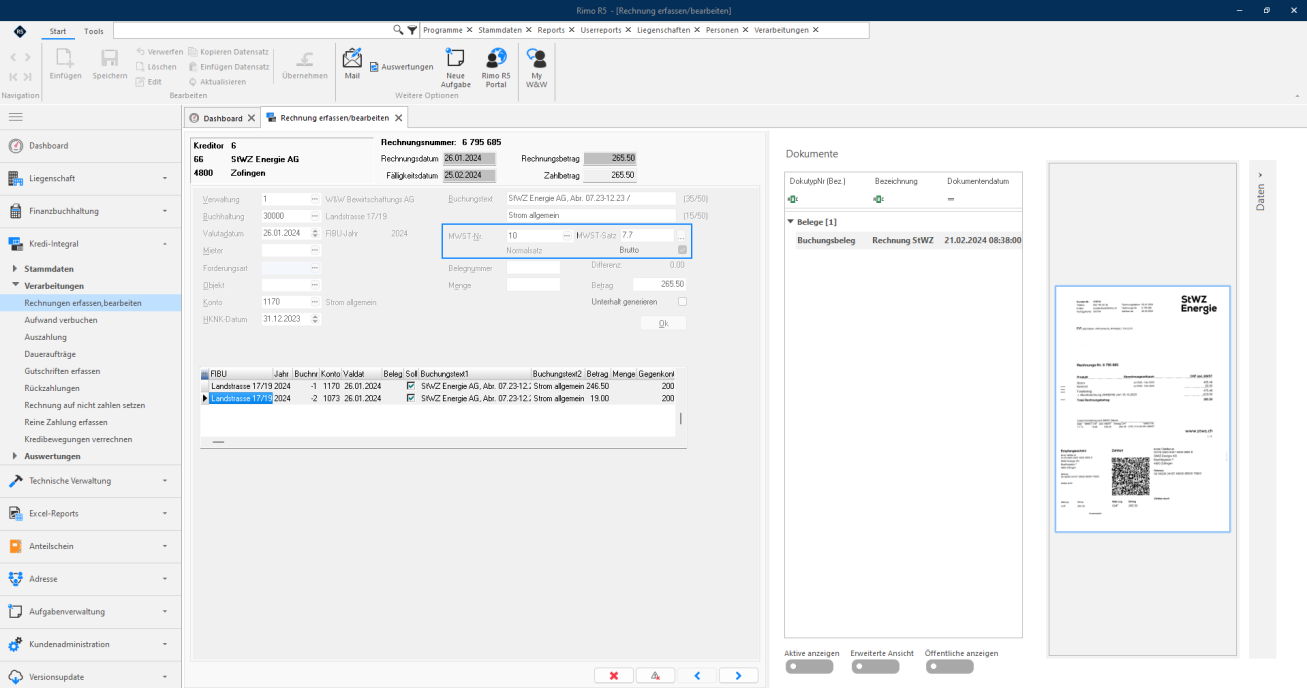Click Löschen in Bearbeiten group
The height and width of the screenshot is (688, 1307).
(156, 66)
